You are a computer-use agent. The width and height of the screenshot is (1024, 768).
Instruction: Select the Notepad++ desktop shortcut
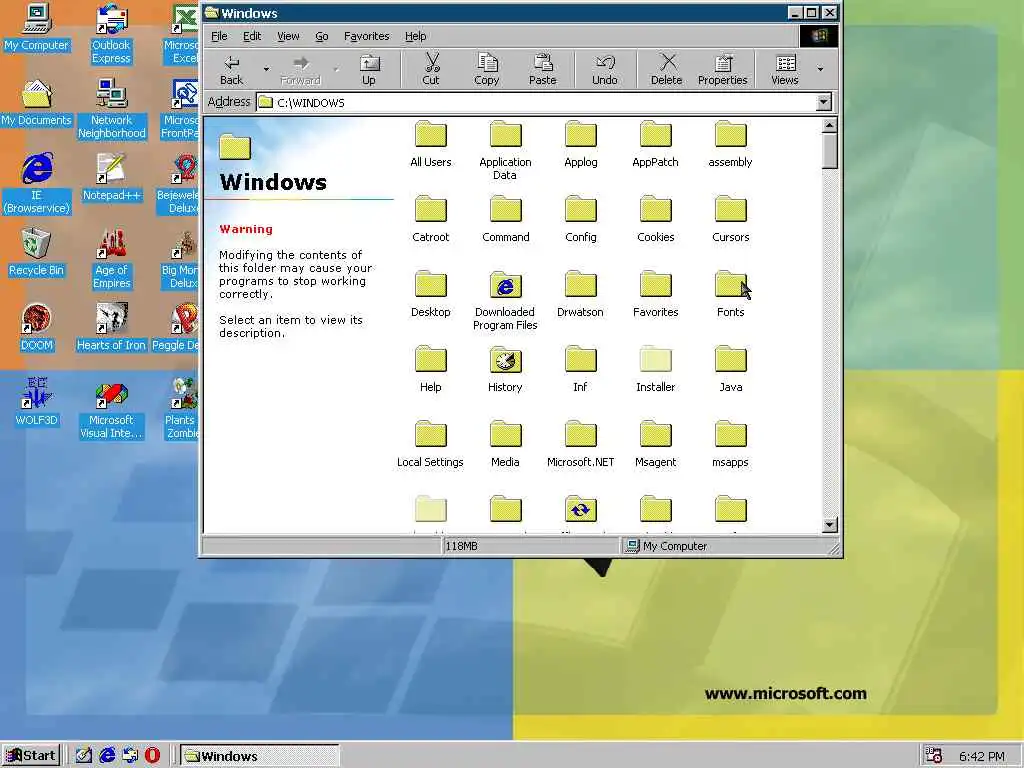point(112,178)
